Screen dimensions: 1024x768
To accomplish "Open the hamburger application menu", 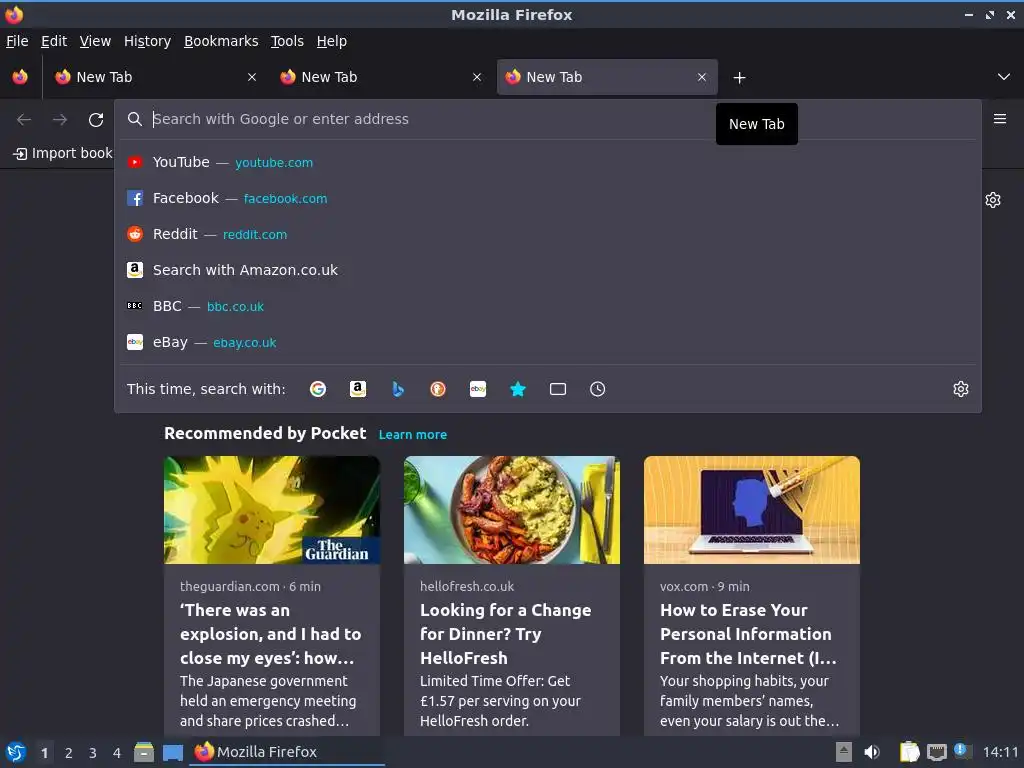I will click(1000, 119).
